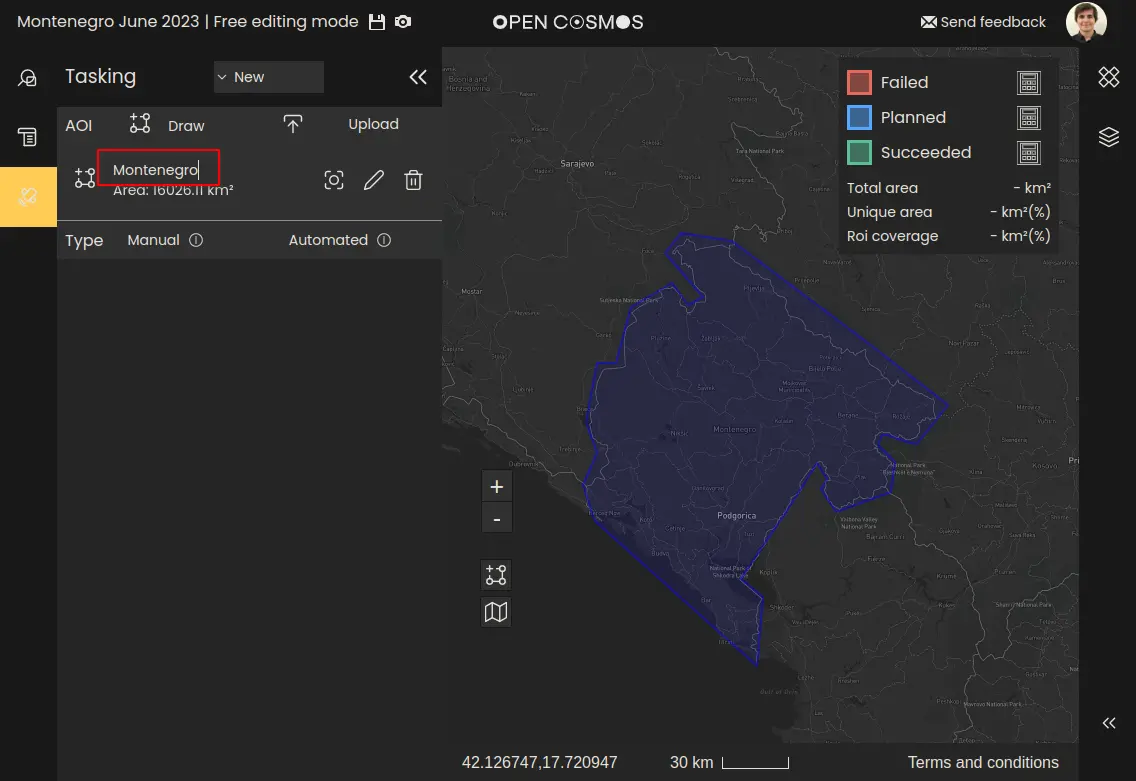Screen dimensions: 1136x781
Task: Click the Upload AOI button
Action: pyautogui.click(x=372, y=125)
